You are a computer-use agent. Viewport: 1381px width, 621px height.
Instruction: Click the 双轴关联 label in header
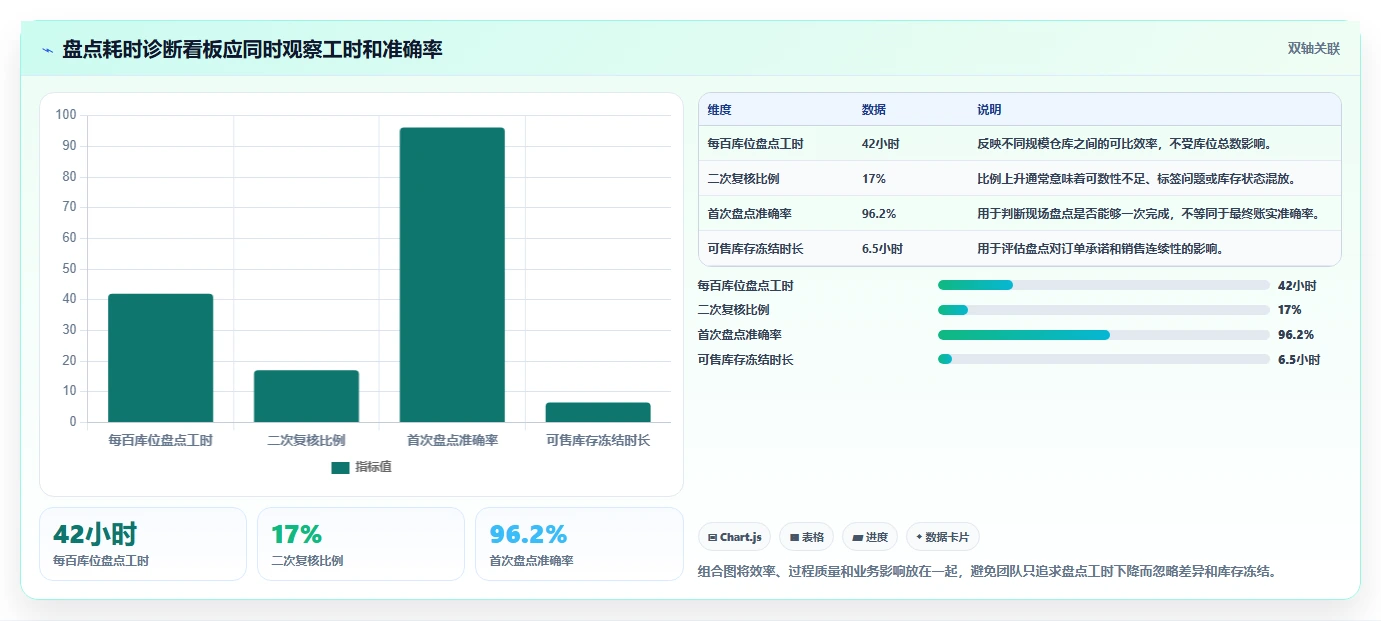pos(1313,49)
